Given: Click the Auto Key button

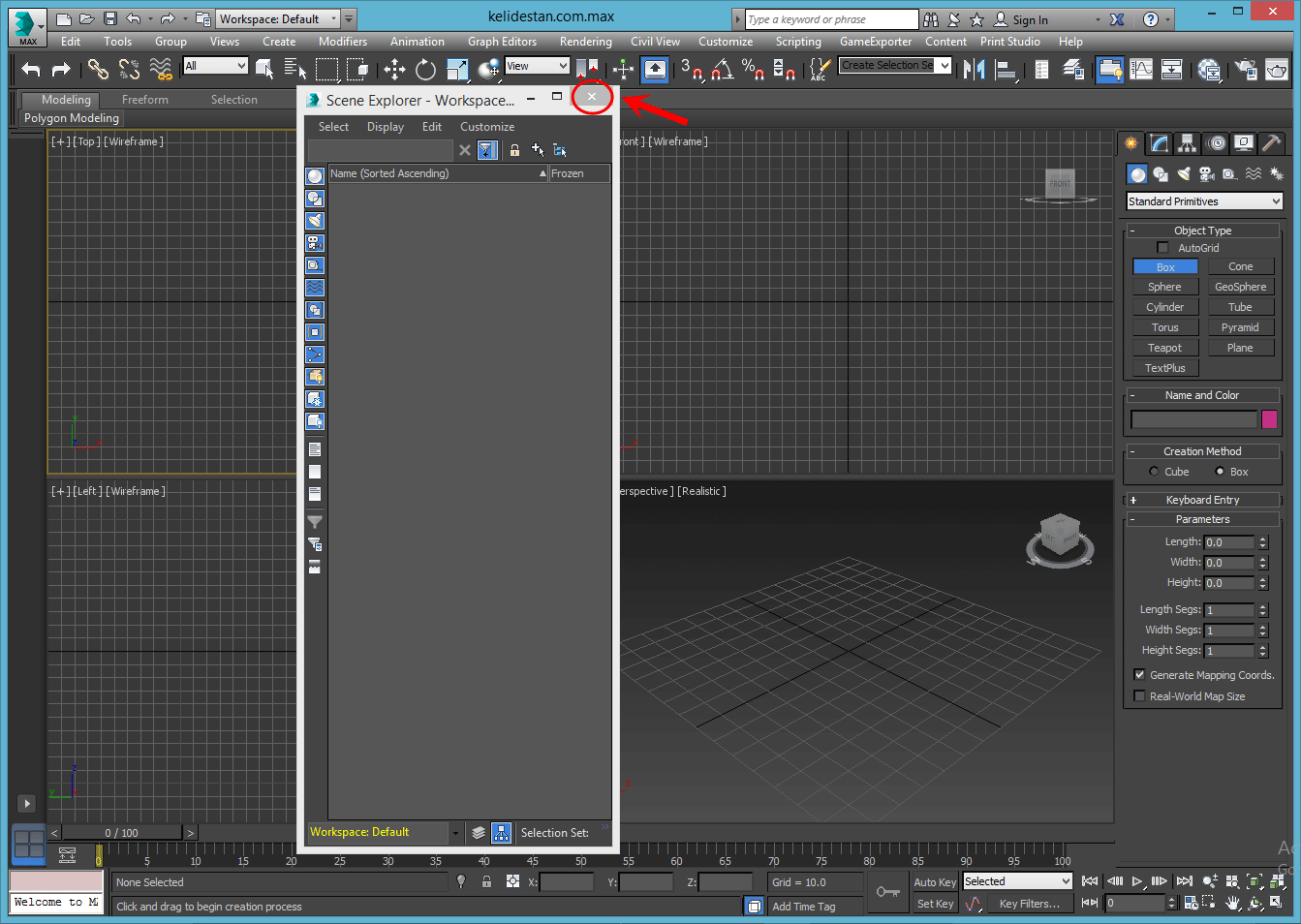Looking at the screenshot, I should (x=935, y=882).
